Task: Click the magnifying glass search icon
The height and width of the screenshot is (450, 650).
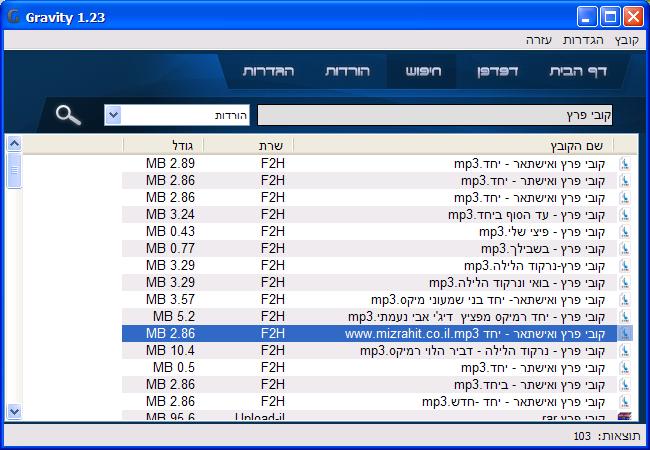Action: click(68, 115)
